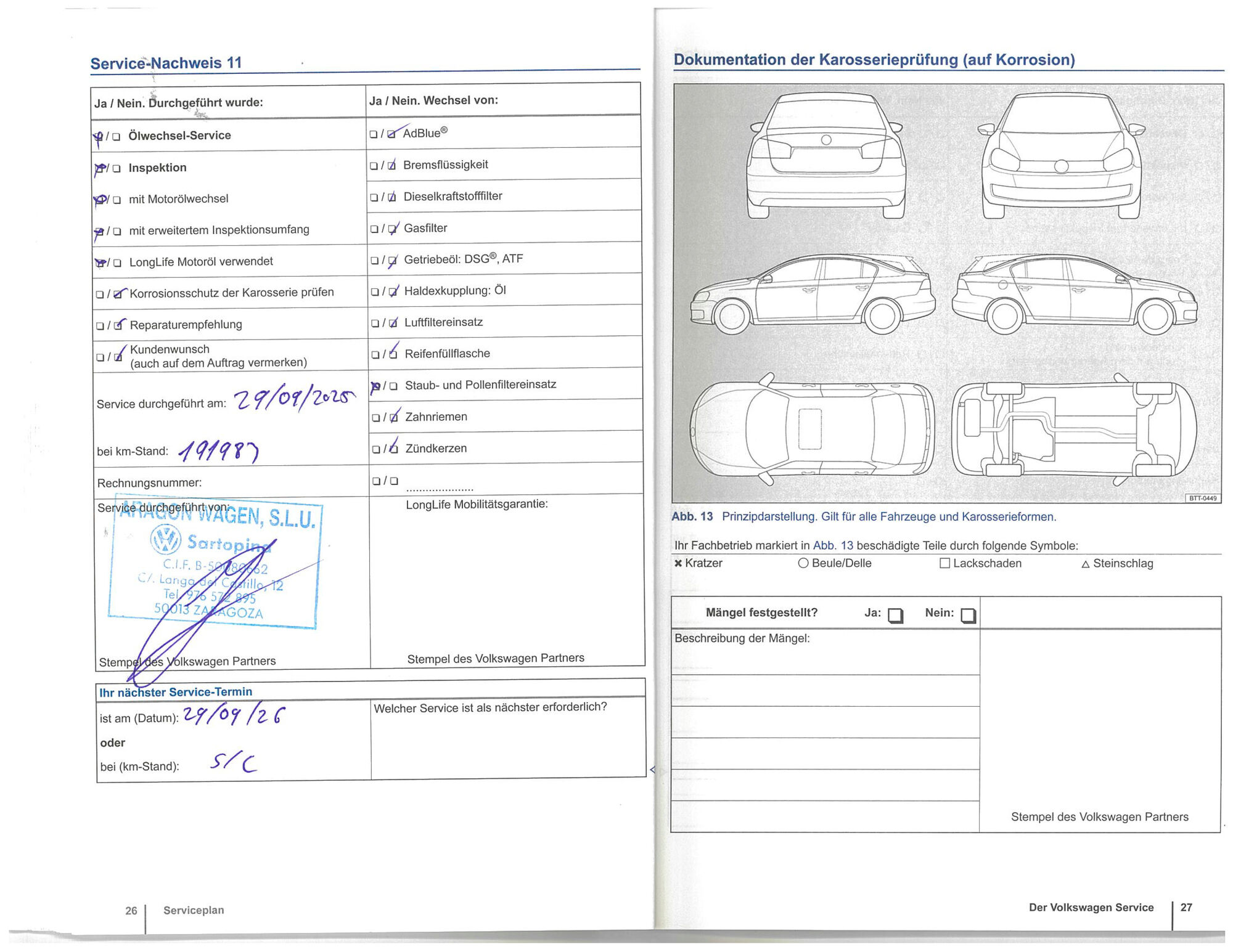Image resolution: width=1233 pixels, height=952 pixels.
Task: Toggle the Nein checkbox for Ölwechsel-Service
Action: (x=116, y=137)
